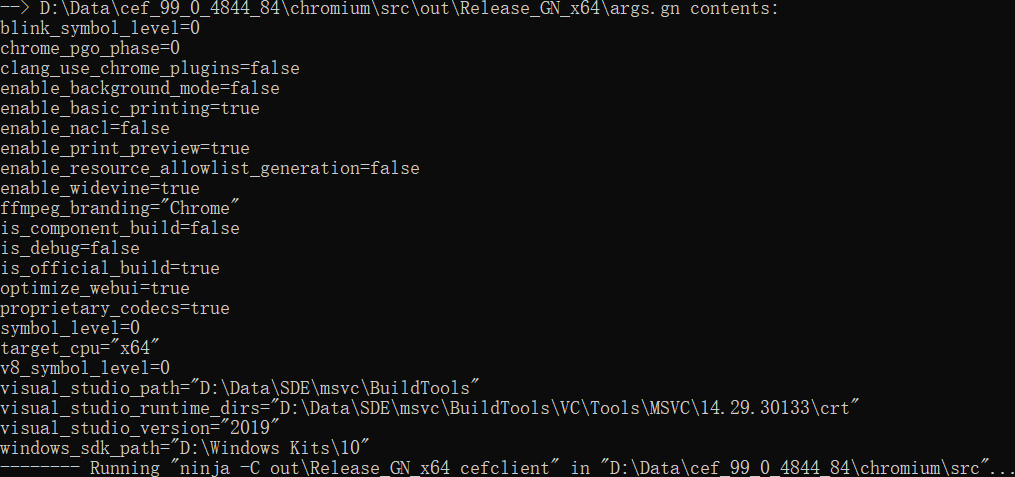The image size is (1015, 477).
Task: Click the chrome_pgo_phase=0 line
Action: [90, 48]
